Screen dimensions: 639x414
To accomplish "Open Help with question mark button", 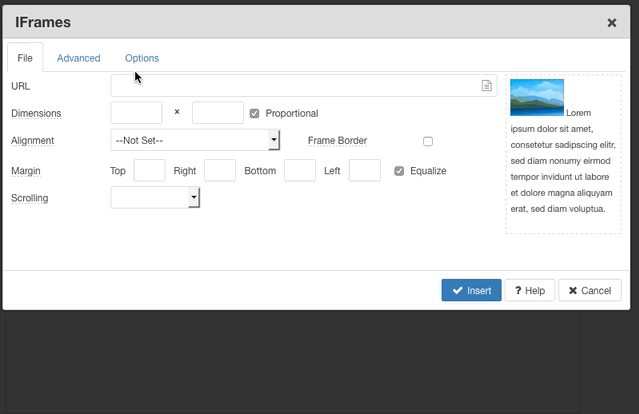I will pos(530,290).
